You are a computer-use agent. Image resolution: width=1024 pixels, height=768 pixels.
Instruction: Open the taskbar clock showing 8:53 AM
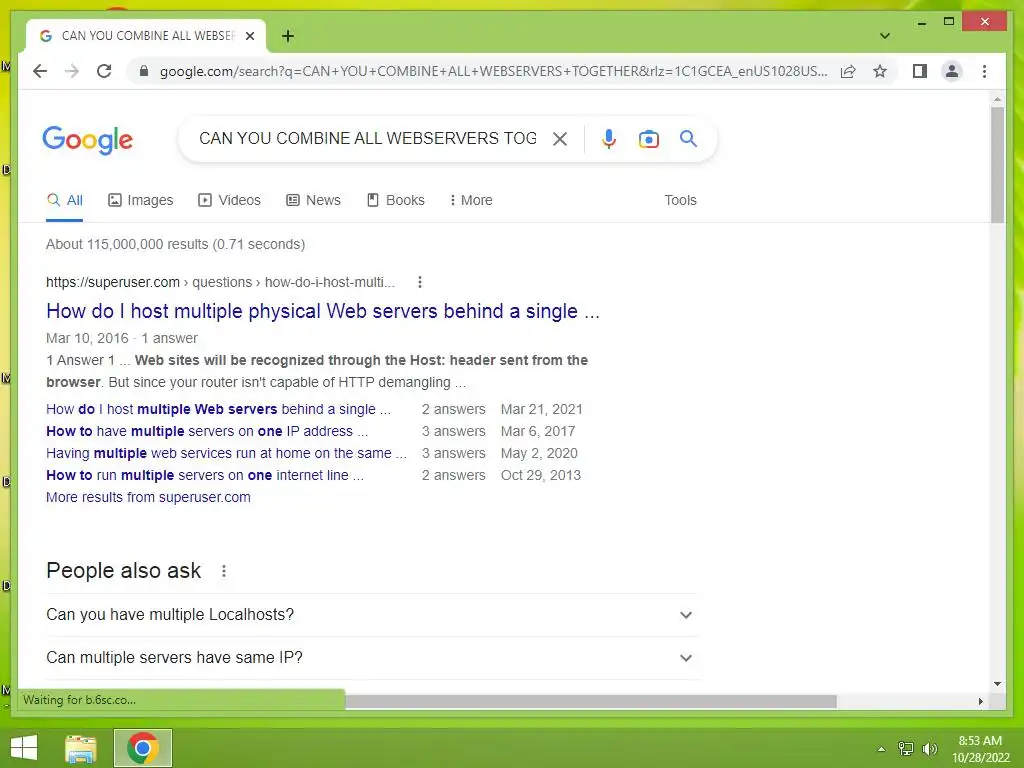(980, 749)
